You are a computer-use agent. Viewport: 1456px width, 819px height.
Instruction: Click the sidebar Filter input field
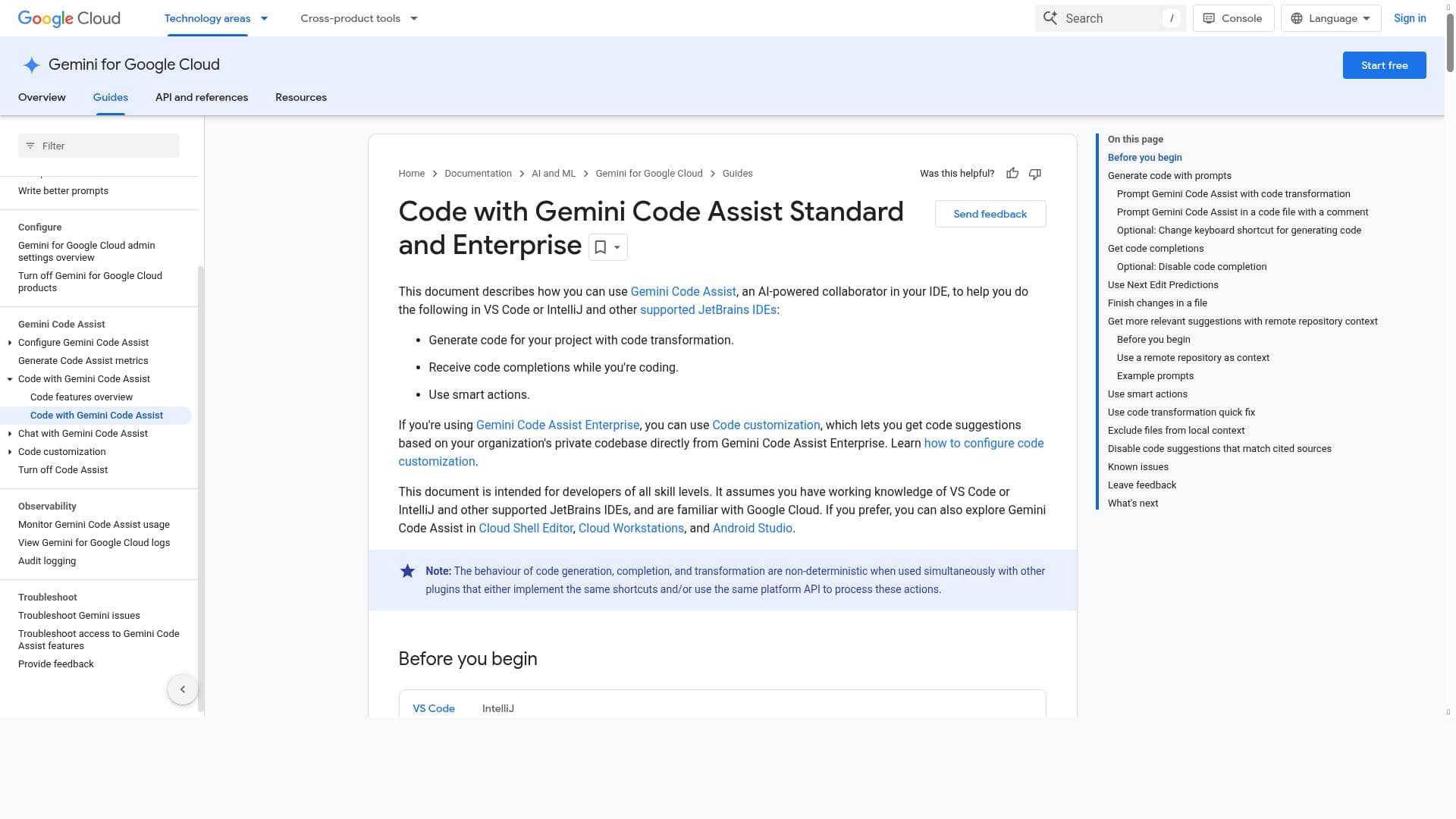coord(99,146)
